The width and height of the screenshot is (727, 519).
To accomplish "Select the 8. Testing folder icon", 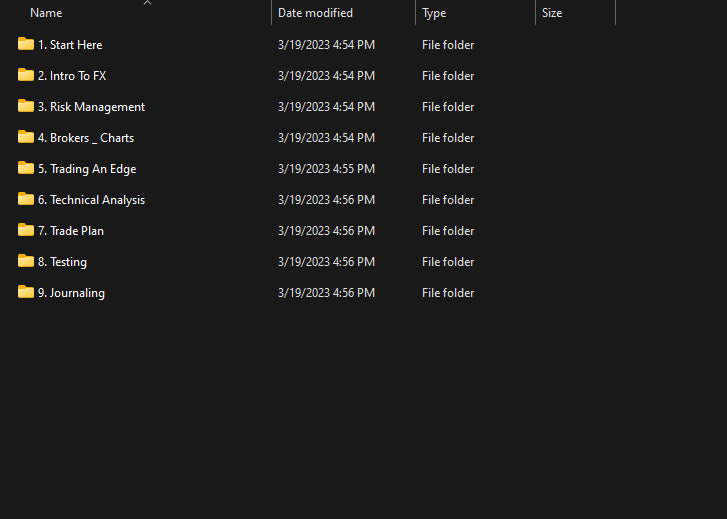I will (x=26, y=261).
